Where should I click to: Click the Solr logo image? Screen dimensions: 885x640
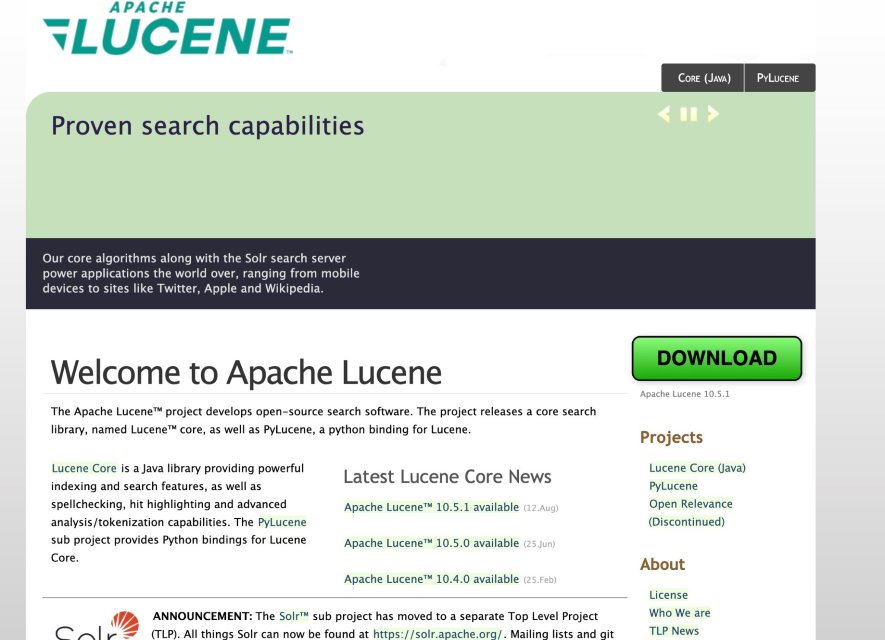(x=97, y=625)
